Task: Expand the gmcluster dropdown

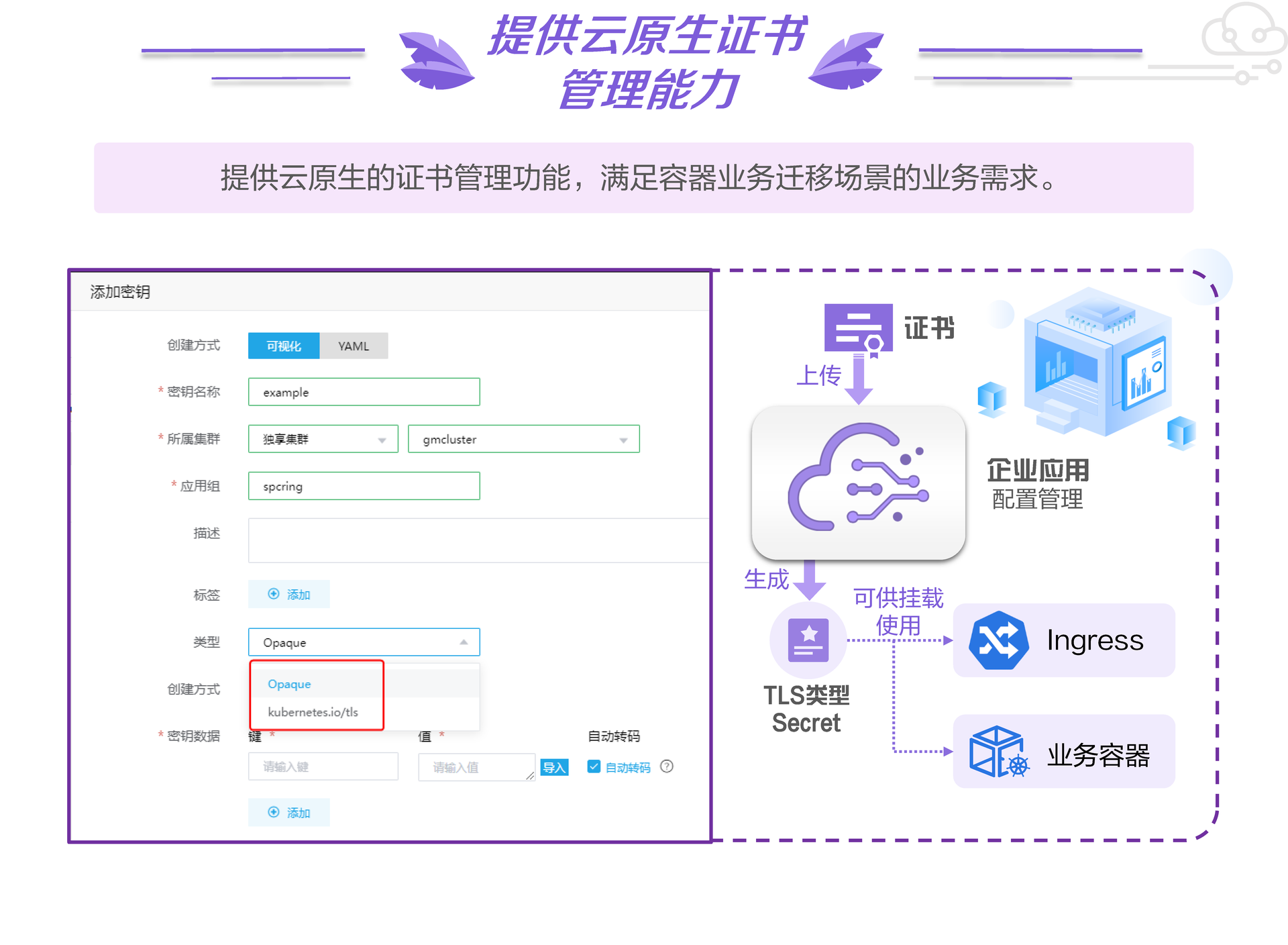Action: pos(523,439)
